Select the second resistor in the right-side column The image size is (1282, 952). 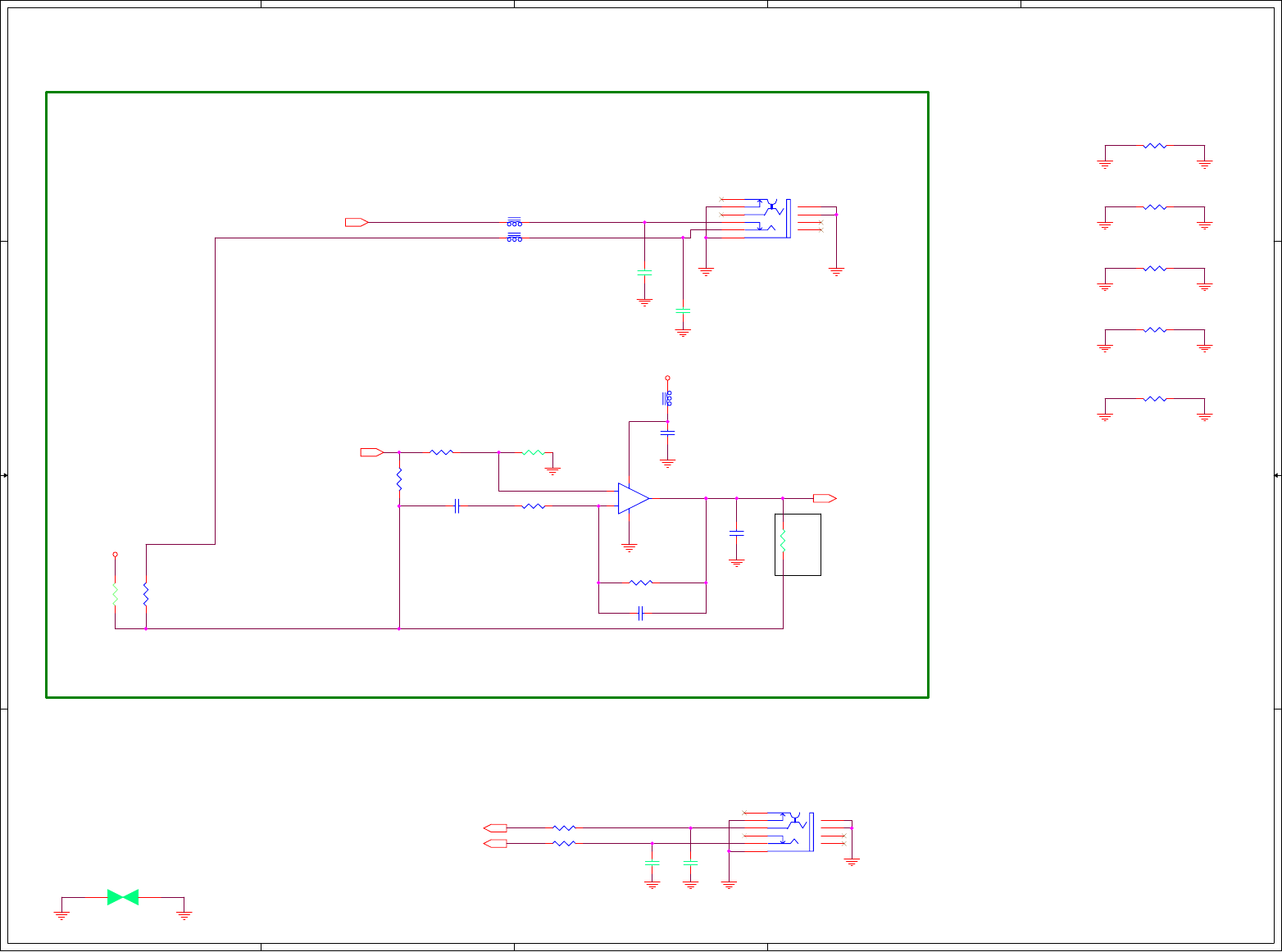(x=1154, y=207)
